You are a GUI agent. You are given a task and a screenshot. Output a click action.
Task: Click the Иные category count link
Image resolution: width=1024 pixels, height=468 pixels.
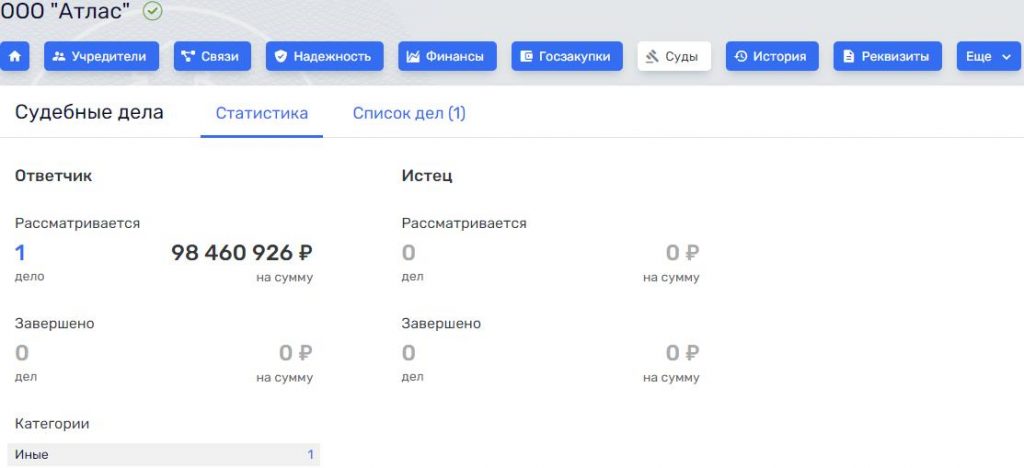[310, 455]
